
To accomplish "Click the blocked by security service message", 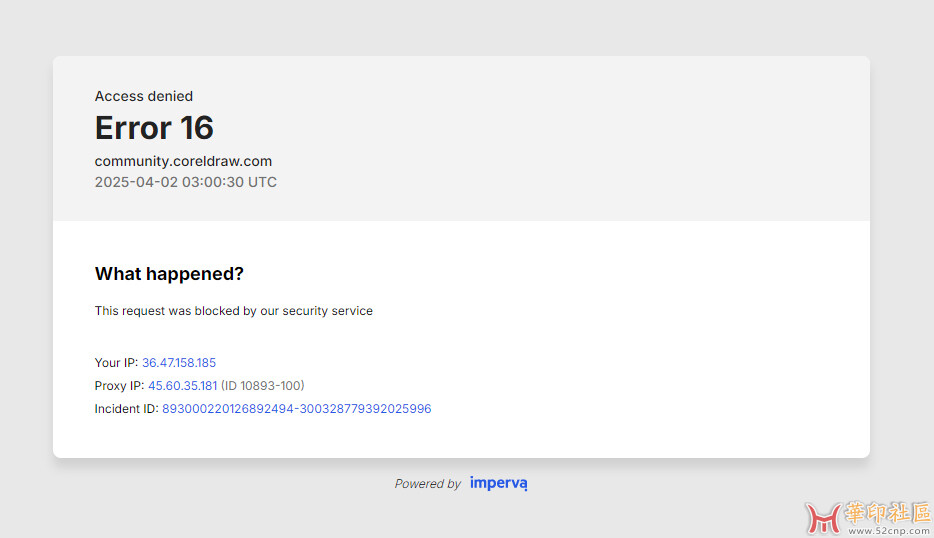I will pos(234,311).
